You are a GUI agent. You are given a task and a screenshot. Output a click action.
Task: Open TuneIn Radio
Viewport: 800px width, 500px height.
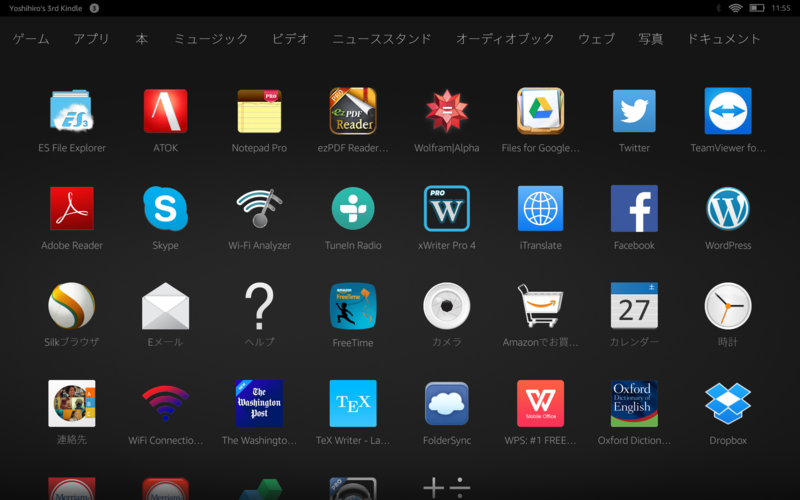click(353, 208)
